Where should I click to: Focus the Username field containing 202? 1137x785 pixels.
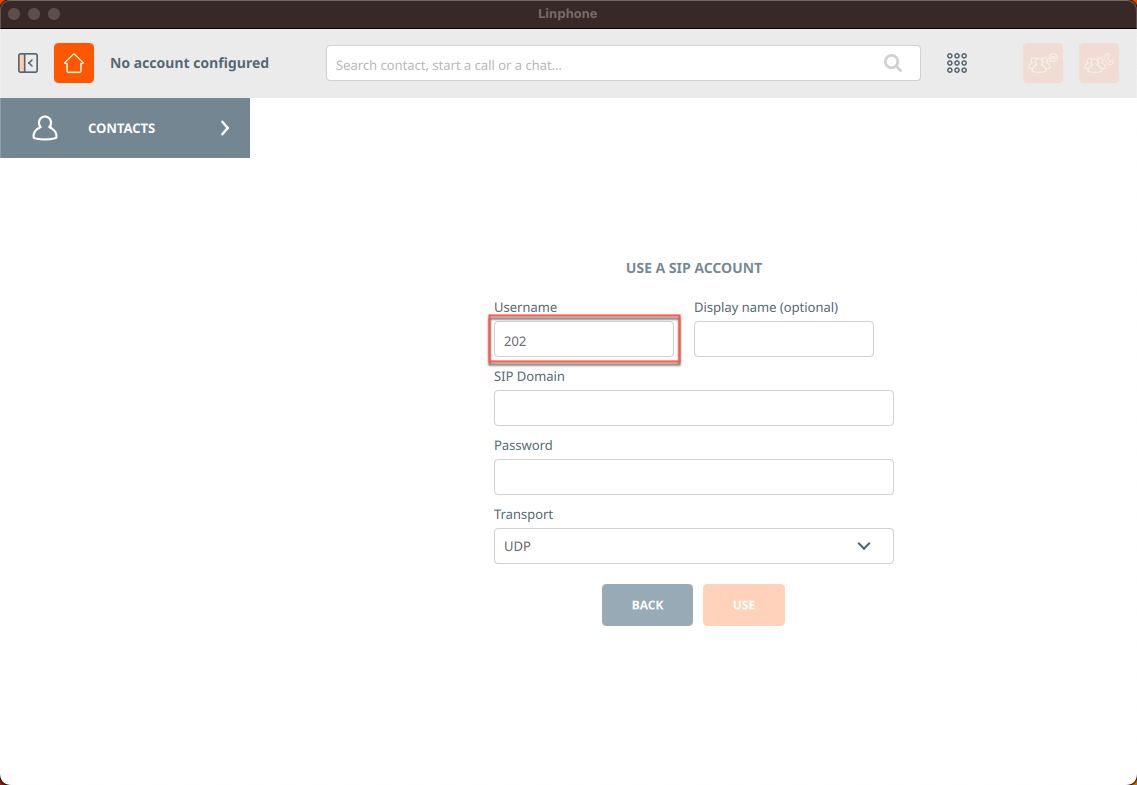click(x=584, y=340)
